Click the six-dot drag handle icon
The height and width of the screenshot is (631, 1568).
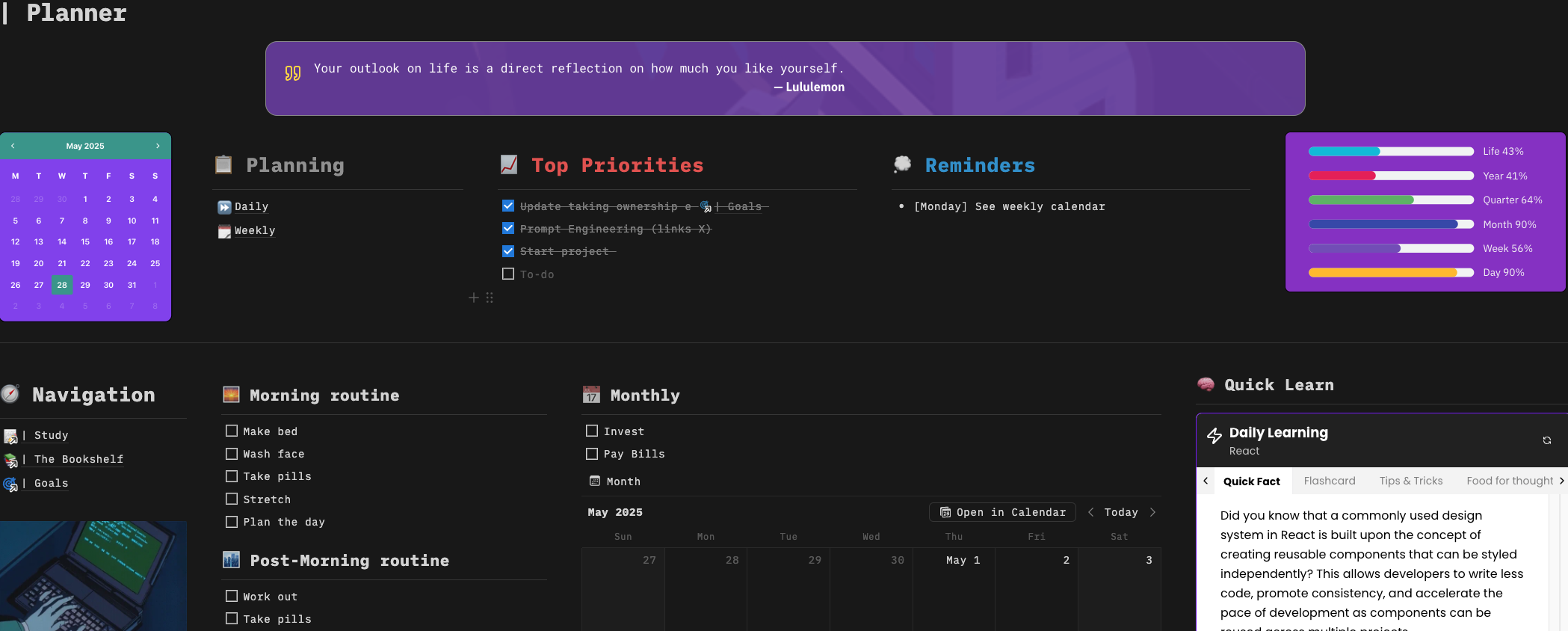[490, 298]
